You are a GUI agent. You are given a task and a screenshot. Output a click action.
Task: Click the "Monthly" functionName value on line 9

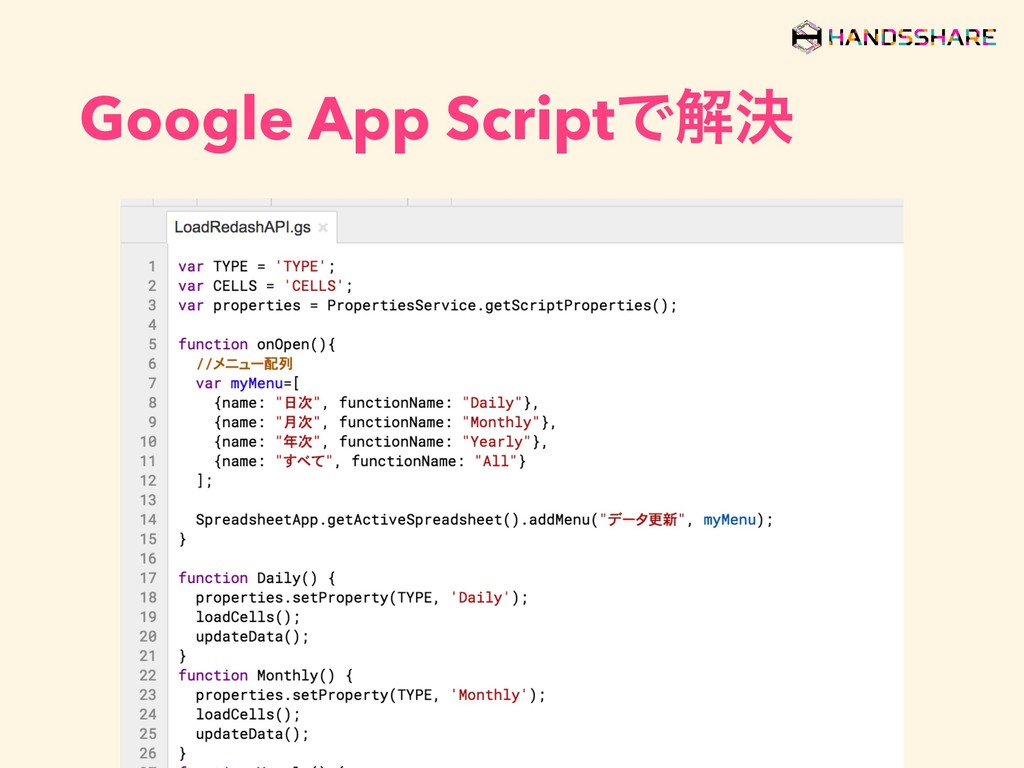tap(501, 423)
